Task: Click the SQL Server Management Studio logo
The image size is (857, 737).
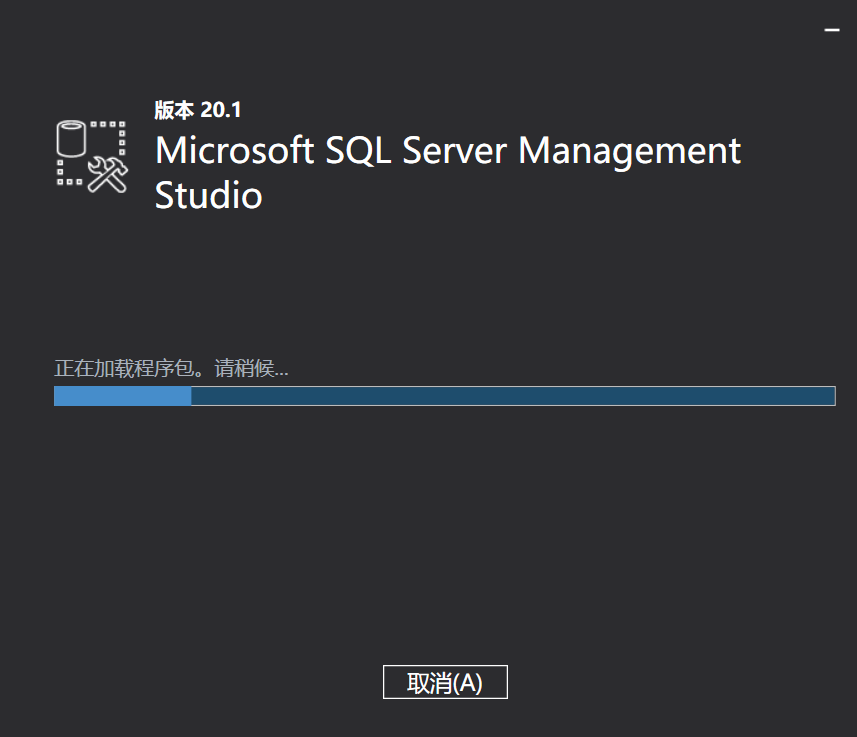Action: [x=91, y=155]
